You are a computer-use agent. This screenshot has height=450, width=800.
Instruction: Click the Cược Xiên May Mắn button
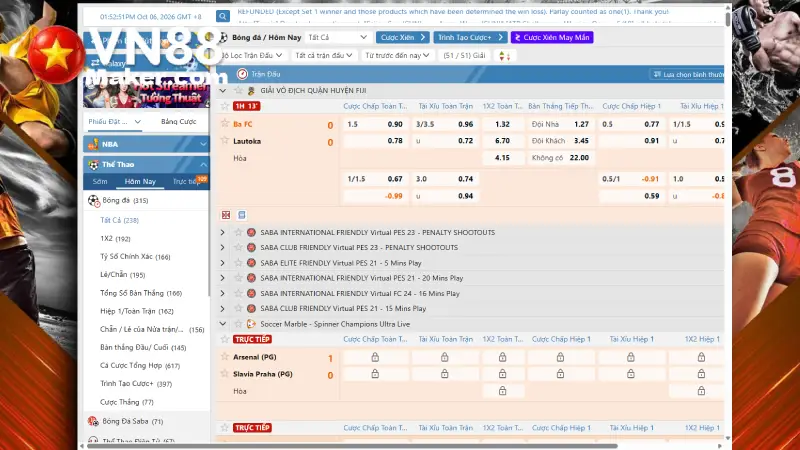[552, 37]
